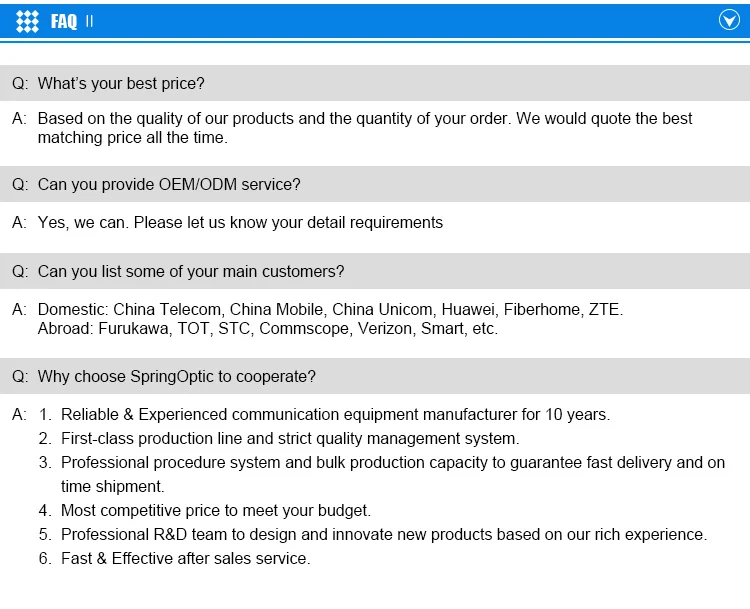Click the Domestic customers answer line

pos(330,310)
